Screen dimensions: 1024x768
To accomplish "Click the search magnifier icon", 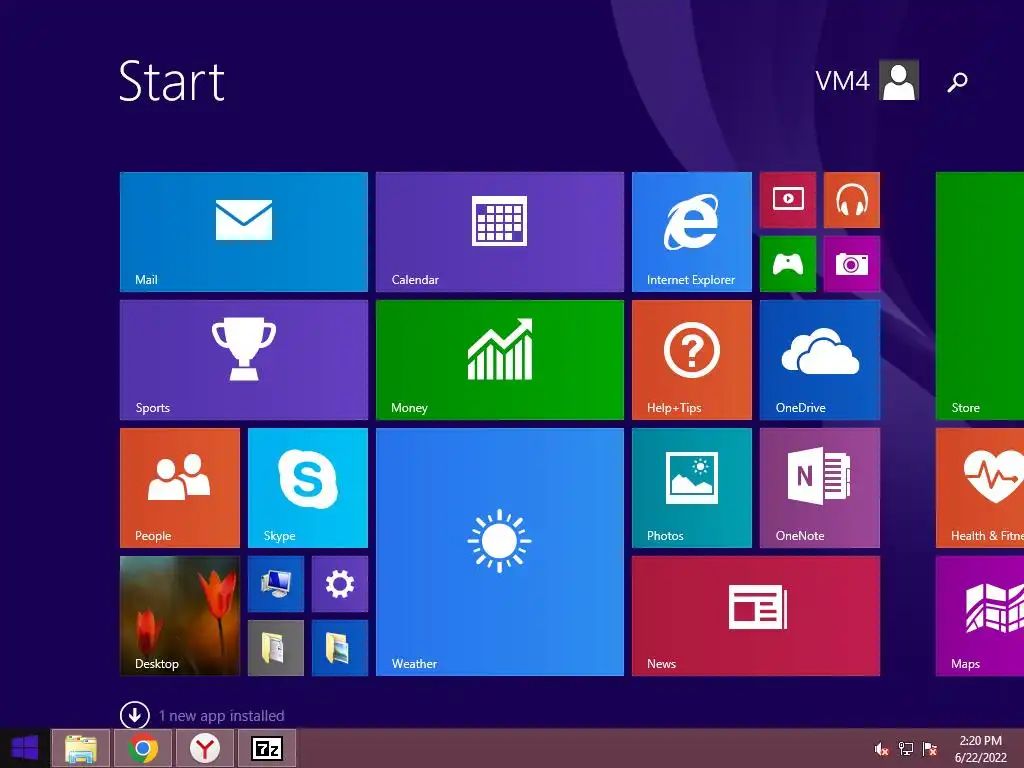I will (957, 82).
